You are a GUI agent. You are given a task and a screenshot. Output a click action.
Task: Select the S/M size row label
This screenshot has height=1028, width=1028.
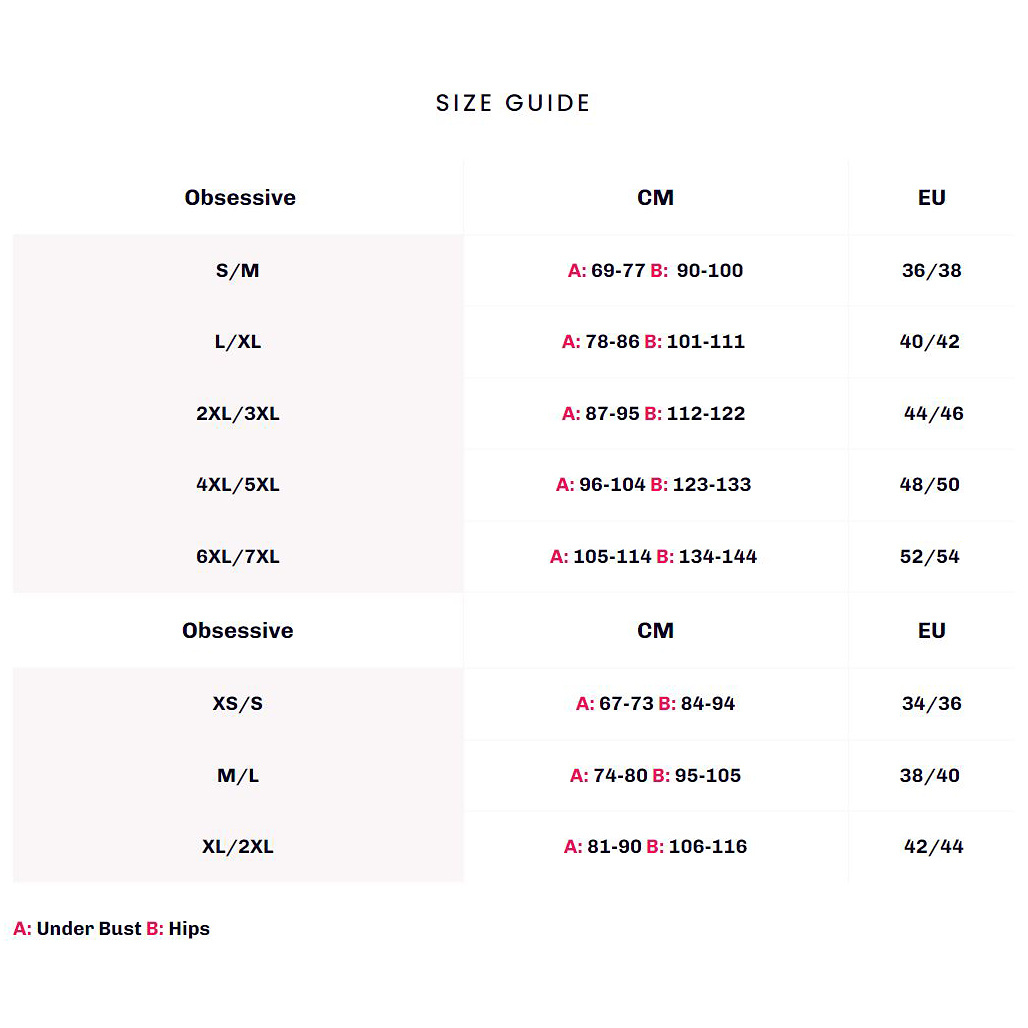click(238, 270)
